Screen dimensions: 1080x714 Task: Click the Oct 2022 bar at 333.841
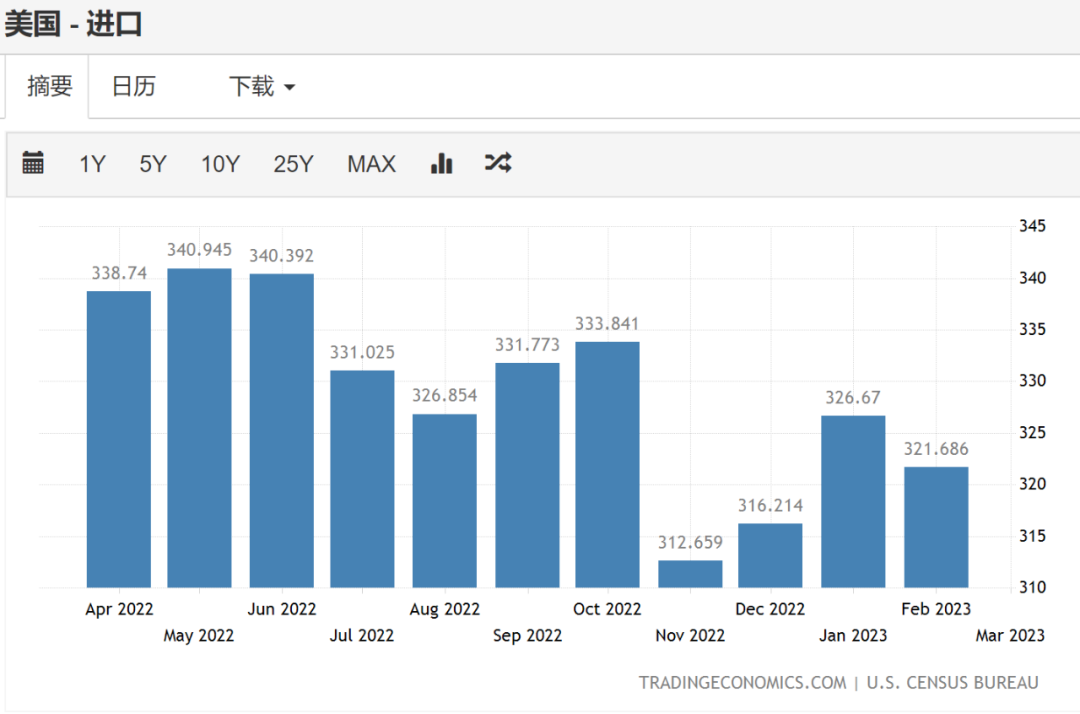click(608, 465)
